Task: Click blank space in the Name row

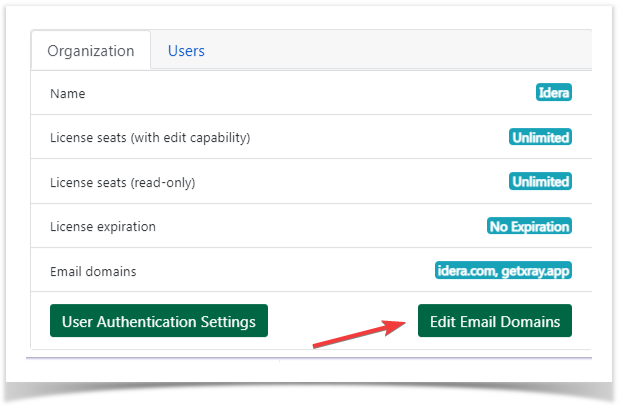Action: coord(311,93)
